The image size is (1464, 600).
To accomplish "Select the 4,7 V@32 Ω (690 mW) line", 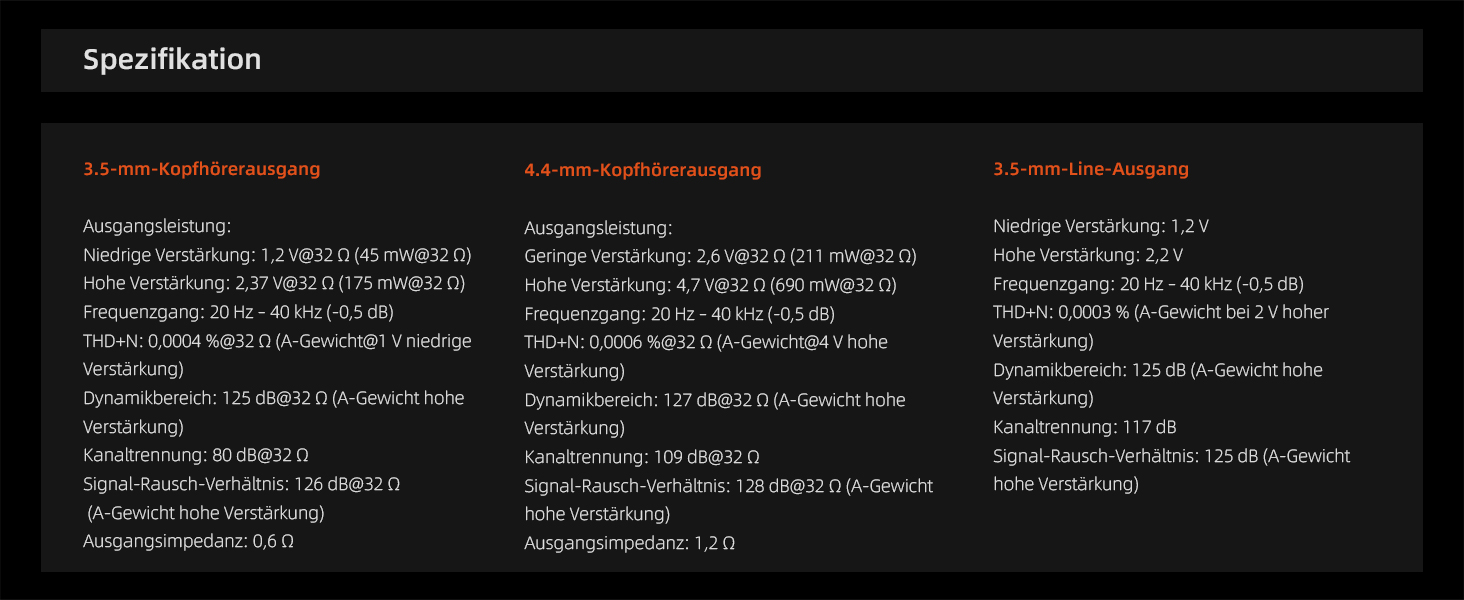I will click(x=710, y=286).
